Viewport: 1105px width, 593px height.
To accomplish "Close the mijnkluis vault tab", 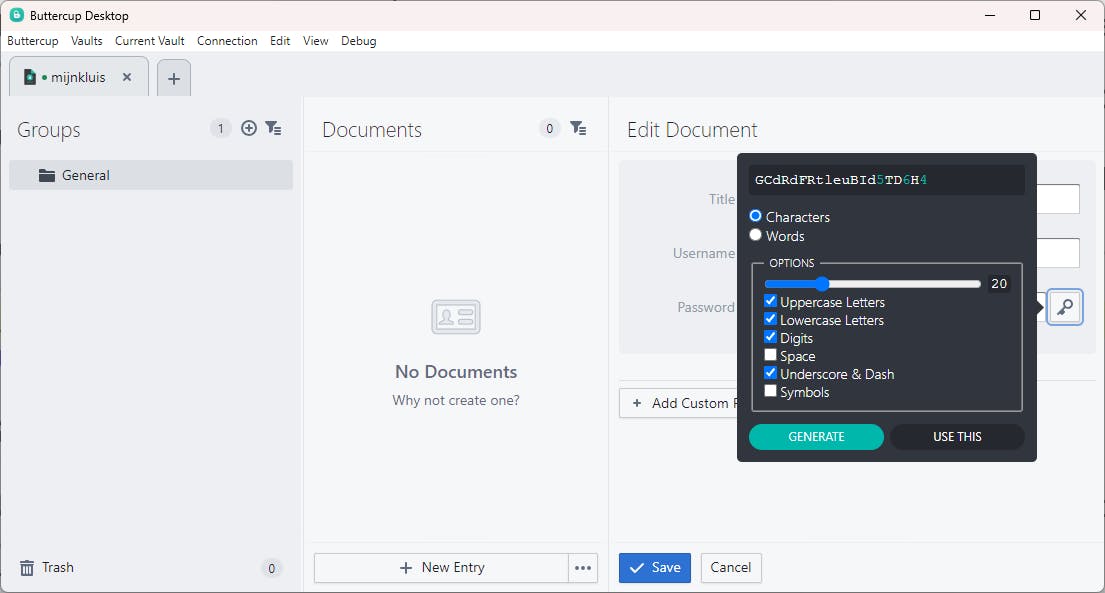I will (x=127, y=77).
